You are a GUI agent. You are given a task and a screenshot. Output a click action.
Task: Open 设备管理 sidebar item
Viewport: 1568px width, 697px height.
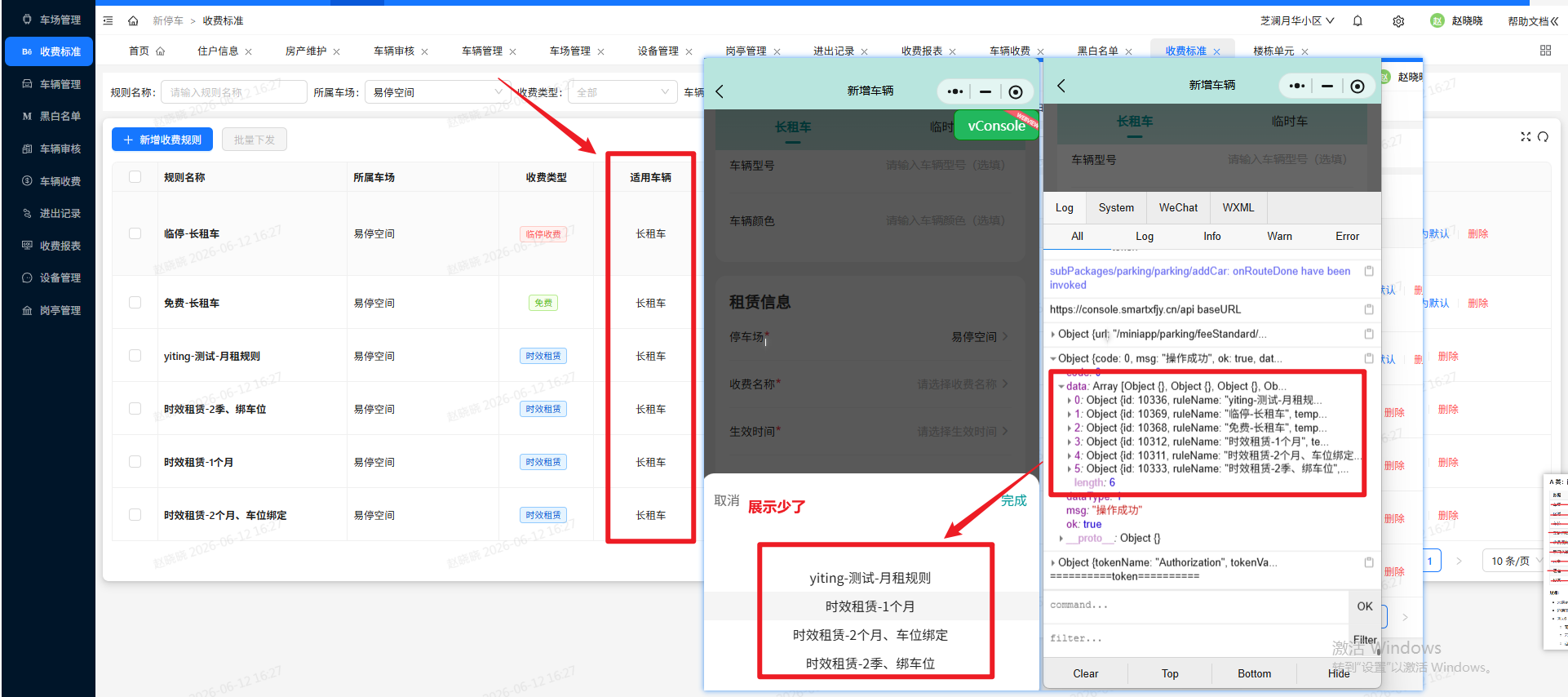coord(51,277)
